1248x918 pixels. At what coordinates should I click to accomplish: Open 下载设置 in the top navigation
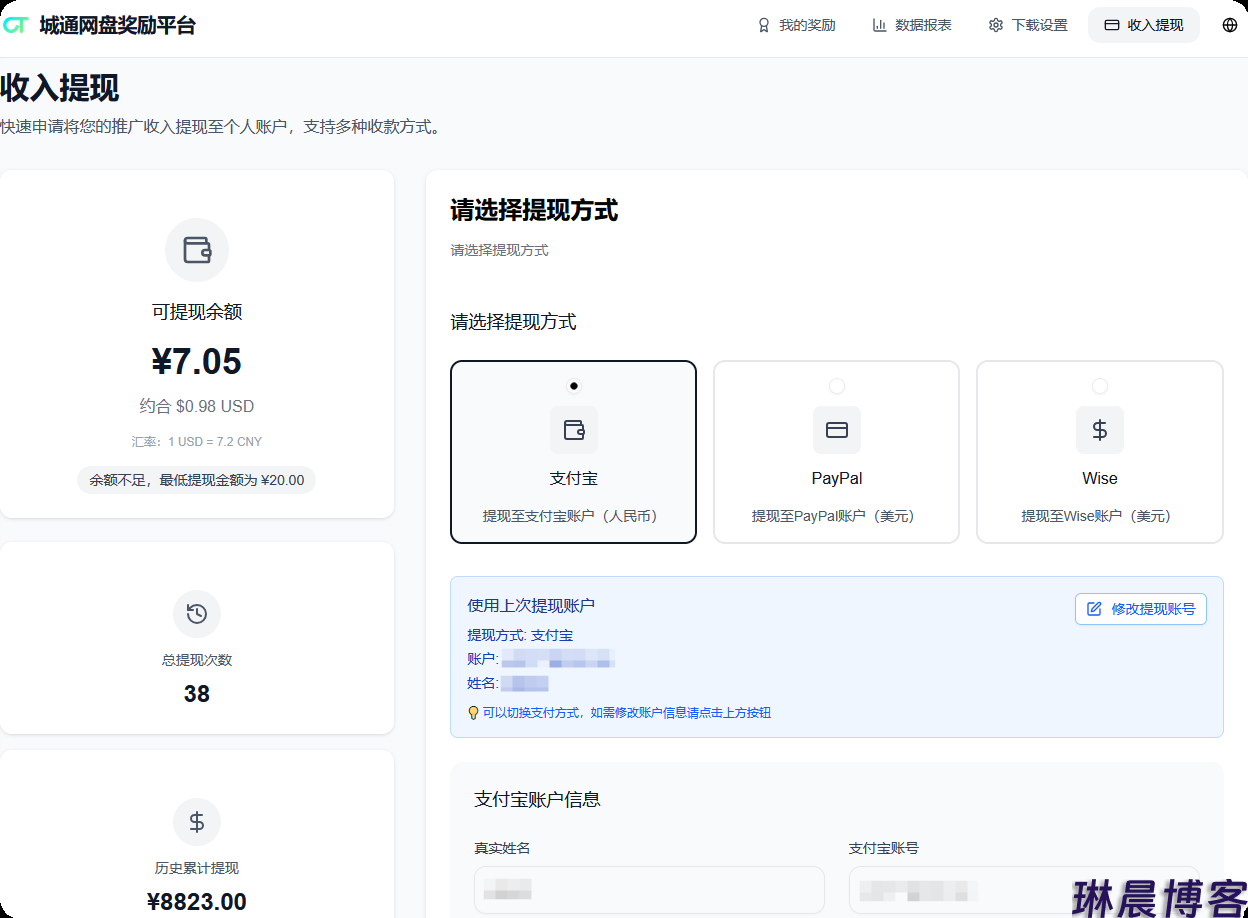click(x=1028, y=25)
